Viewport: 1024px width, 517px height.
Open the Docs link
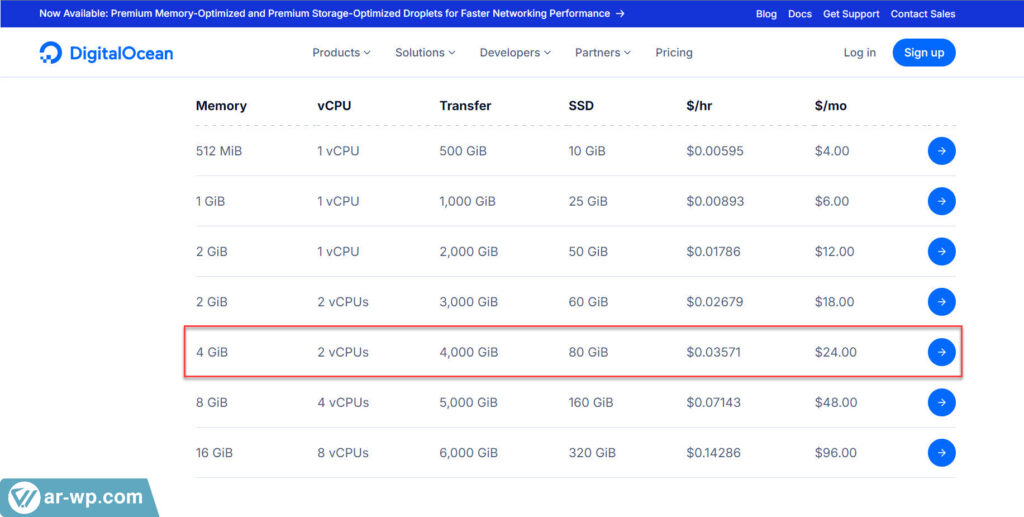click(799, 14)
